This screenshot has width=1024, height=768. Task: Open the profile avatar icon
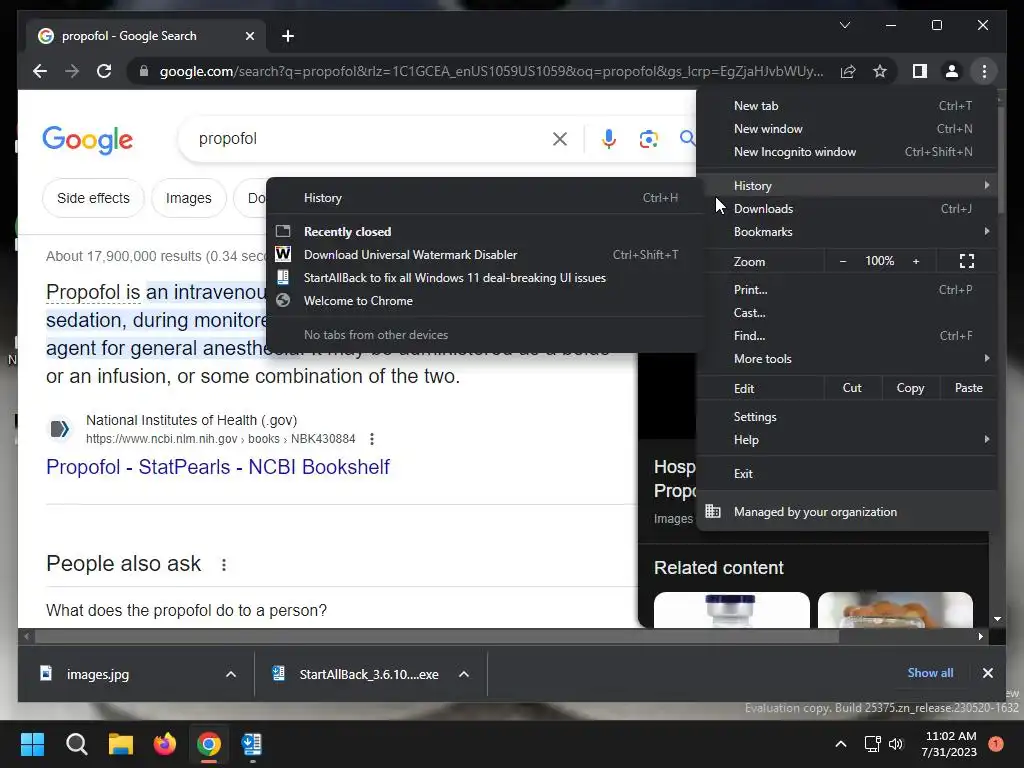952,71
